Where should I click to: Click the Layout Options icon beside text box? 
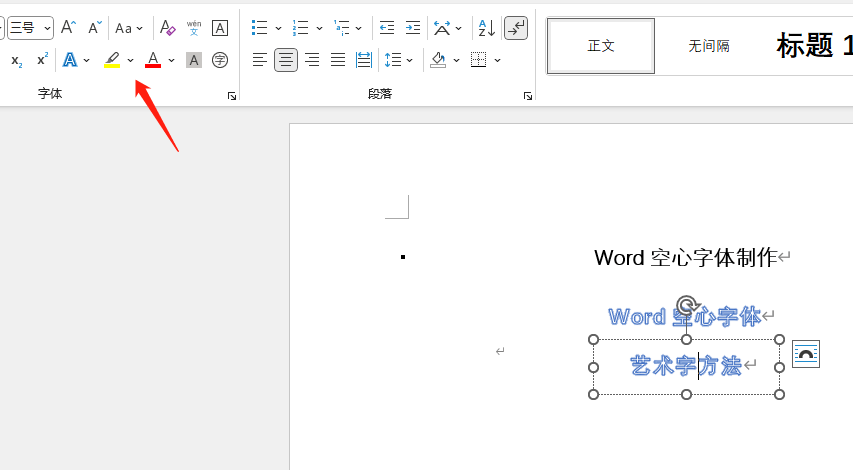pyautogui.click(x=806, y=354)
